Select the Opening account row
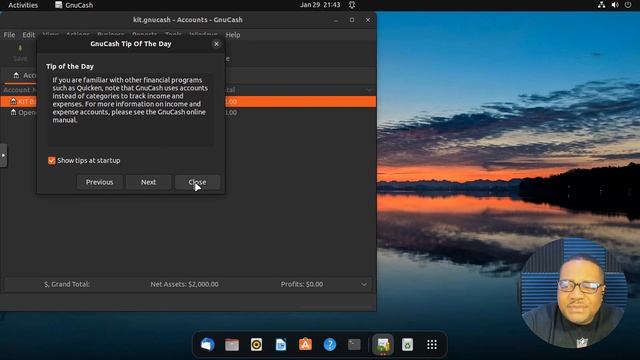This screenshot has height=360, width=640. (188, 112)
